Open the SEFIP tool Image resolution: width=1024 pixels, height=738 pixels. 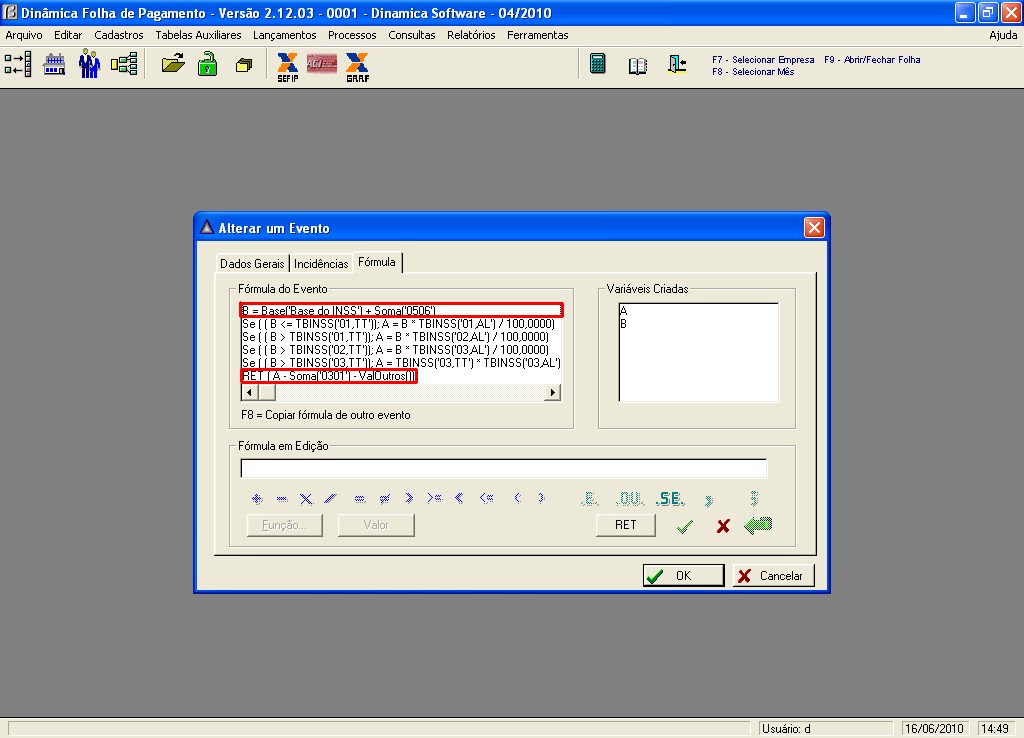(x=287, y=67)
